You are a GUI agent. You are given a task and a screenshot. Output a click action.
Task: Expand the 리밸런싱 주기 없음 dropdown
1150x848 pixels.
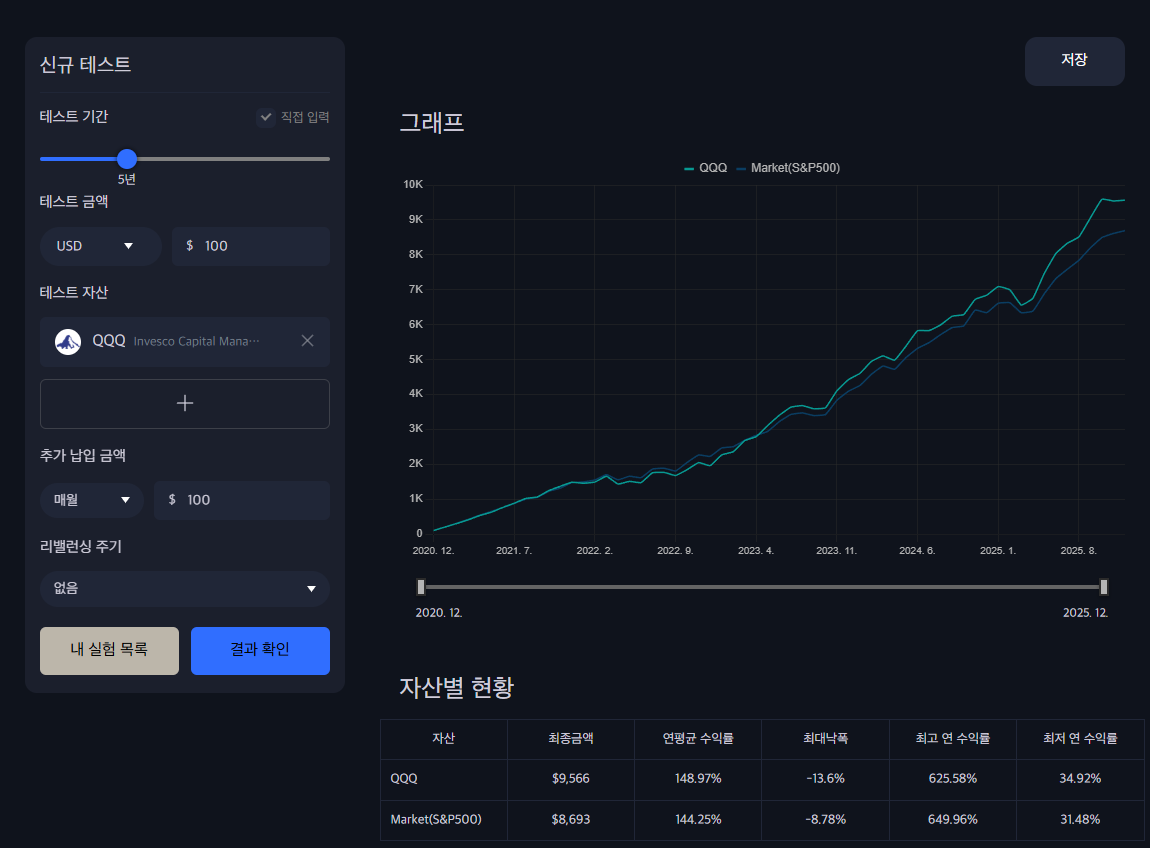(x=185, y=588)
